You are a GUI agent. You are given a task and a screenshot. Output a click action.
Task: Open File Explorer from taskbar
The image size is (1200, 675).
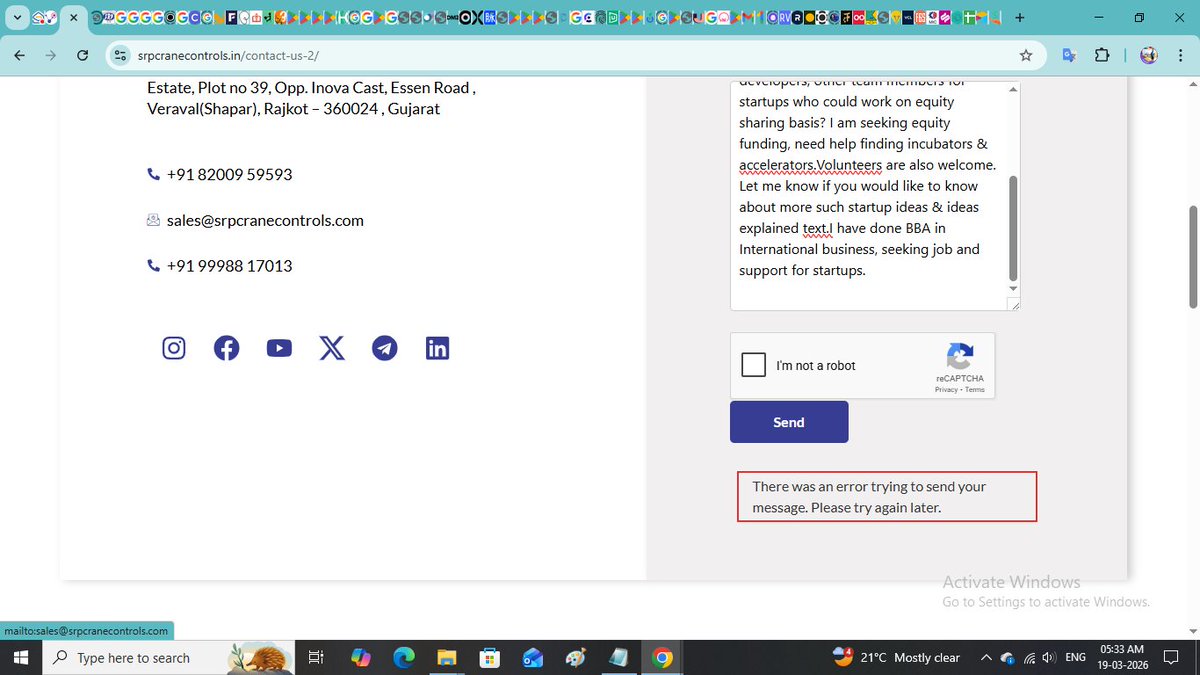(x=447, y=657)
